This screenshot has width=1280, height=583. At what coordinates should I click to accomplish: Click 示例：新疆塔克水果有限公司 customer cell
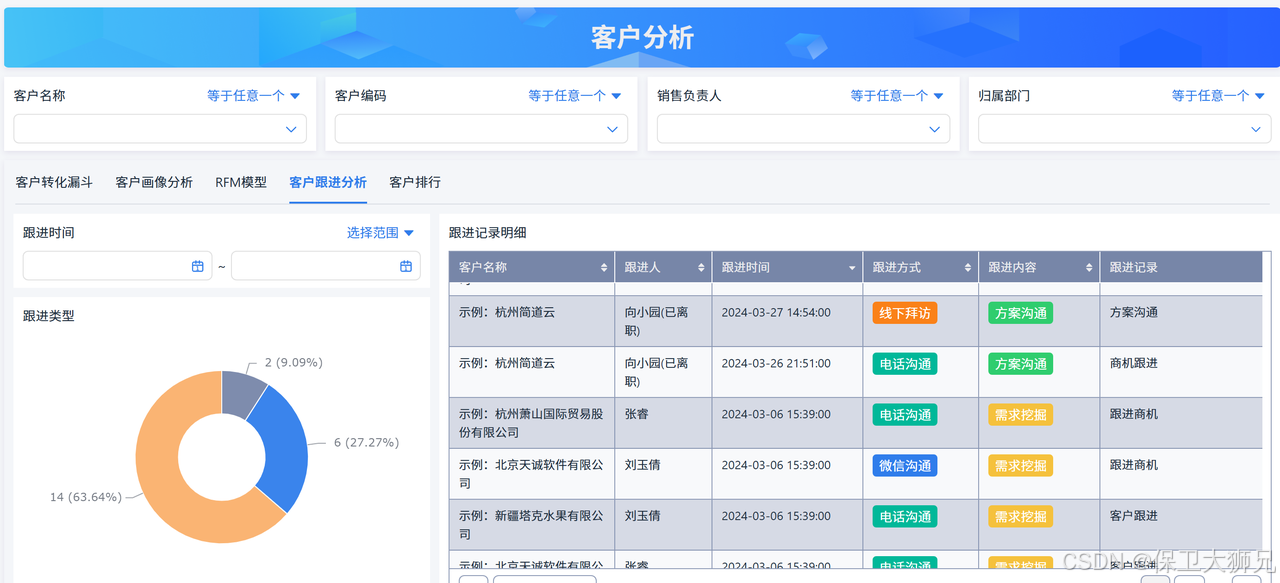(x=531, y=525)
